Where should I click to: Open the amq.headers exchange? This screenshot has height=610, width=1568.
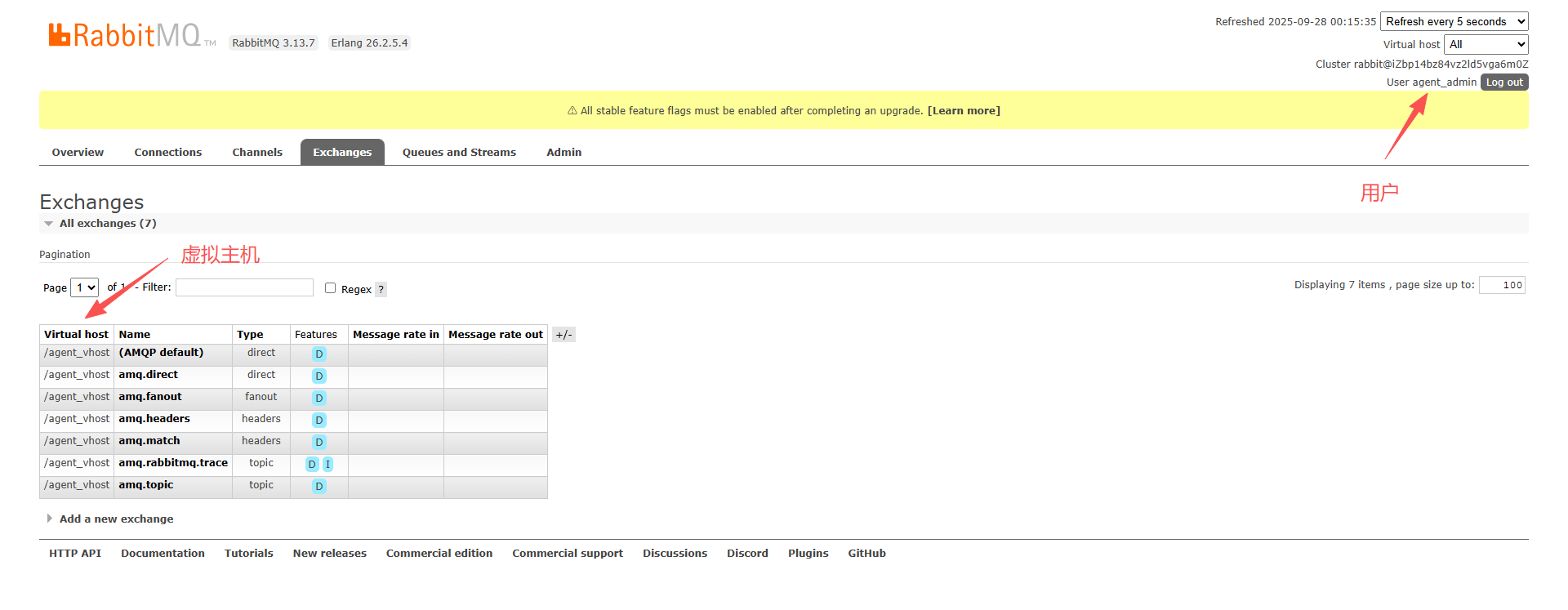pos(154,419)
